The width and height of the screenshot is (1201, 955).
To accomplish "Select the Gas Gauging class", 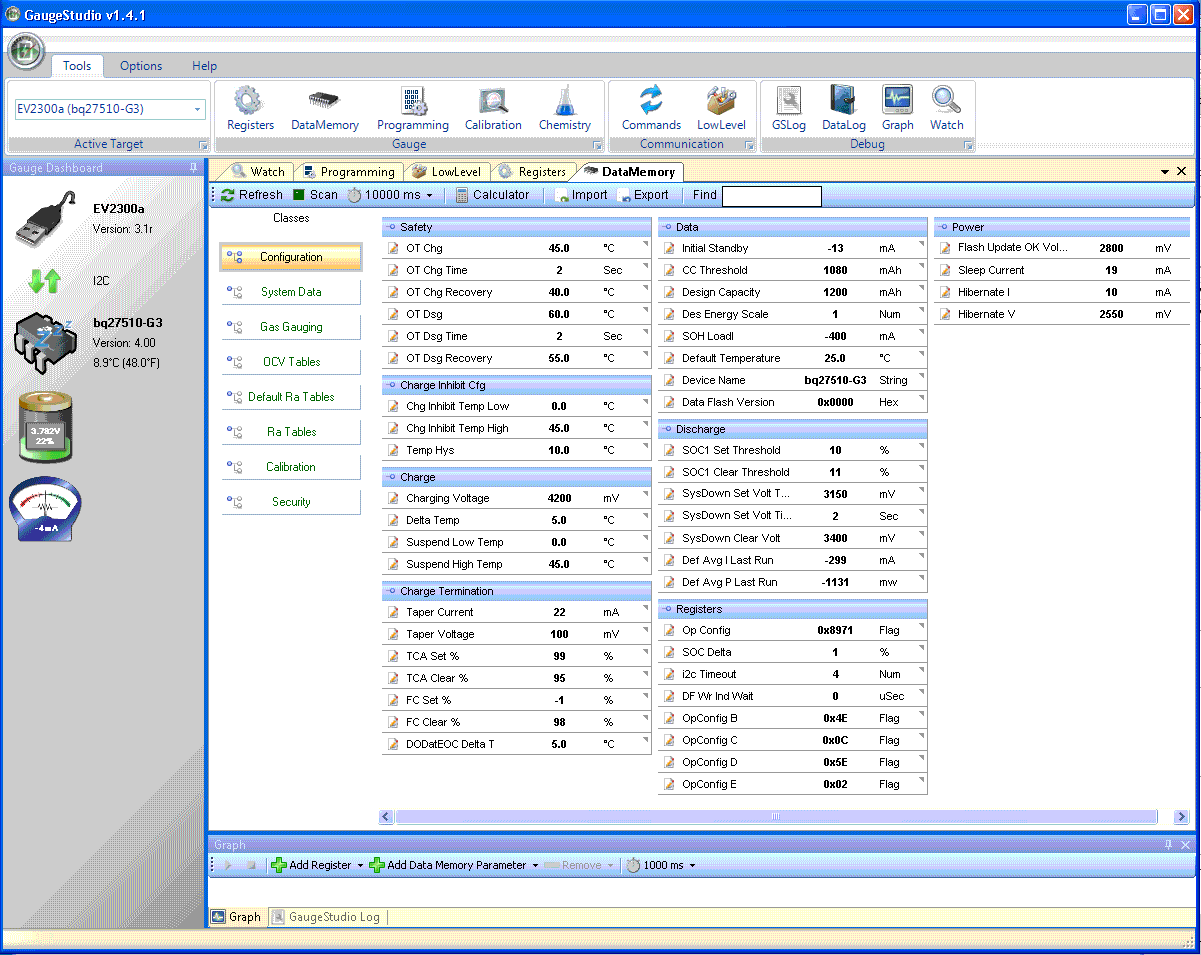I will tap(291, 327).
